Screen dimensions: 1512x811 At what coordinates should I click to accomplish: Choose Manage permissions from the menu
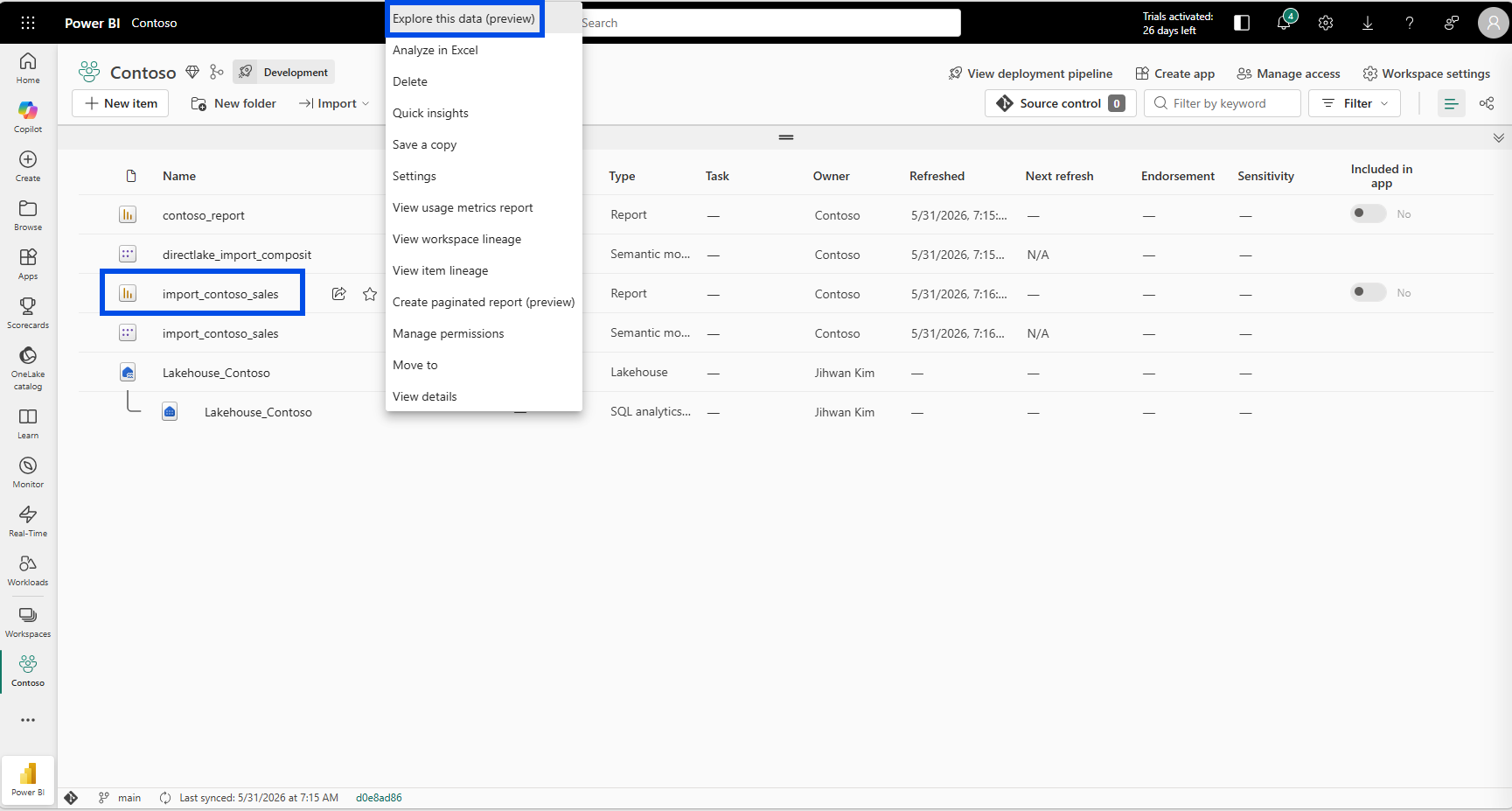pos(484,333)
